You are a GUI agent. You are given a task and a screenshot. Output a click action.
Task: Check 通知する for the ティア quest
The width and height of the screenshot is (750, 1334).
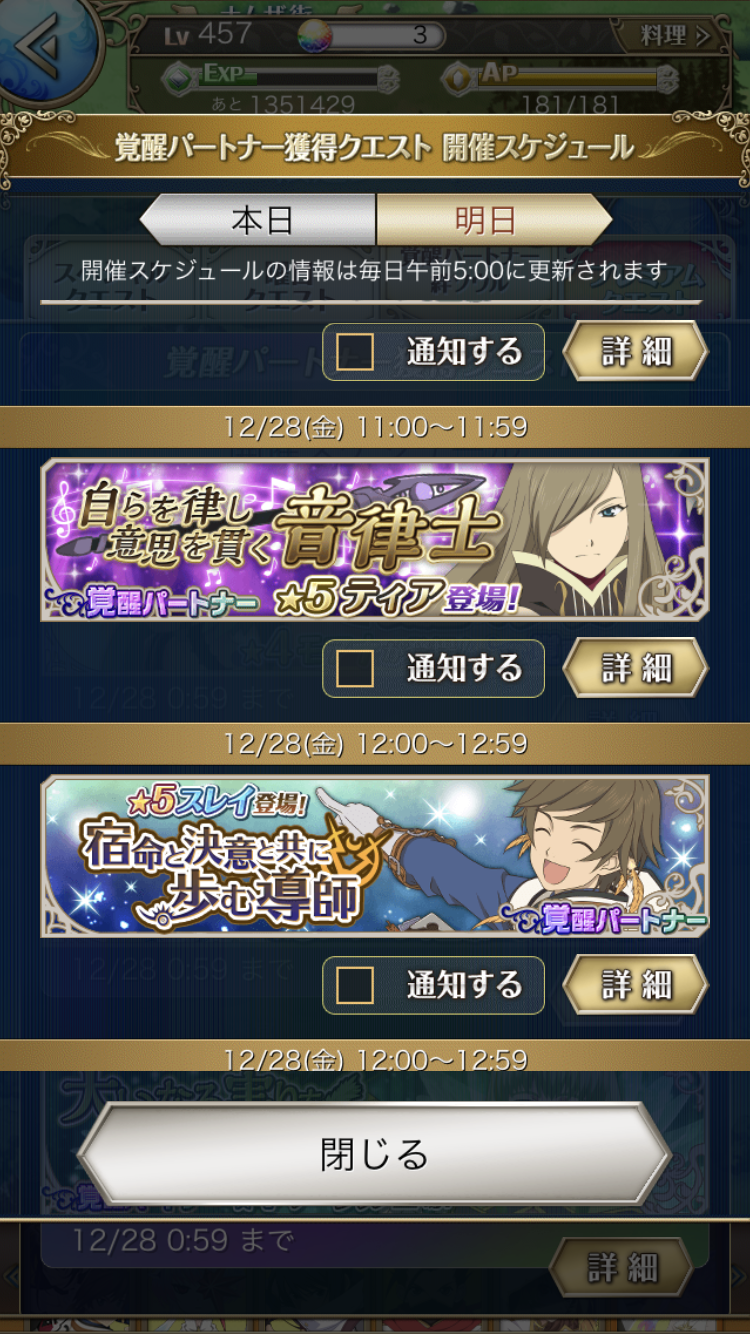(355, 669)
